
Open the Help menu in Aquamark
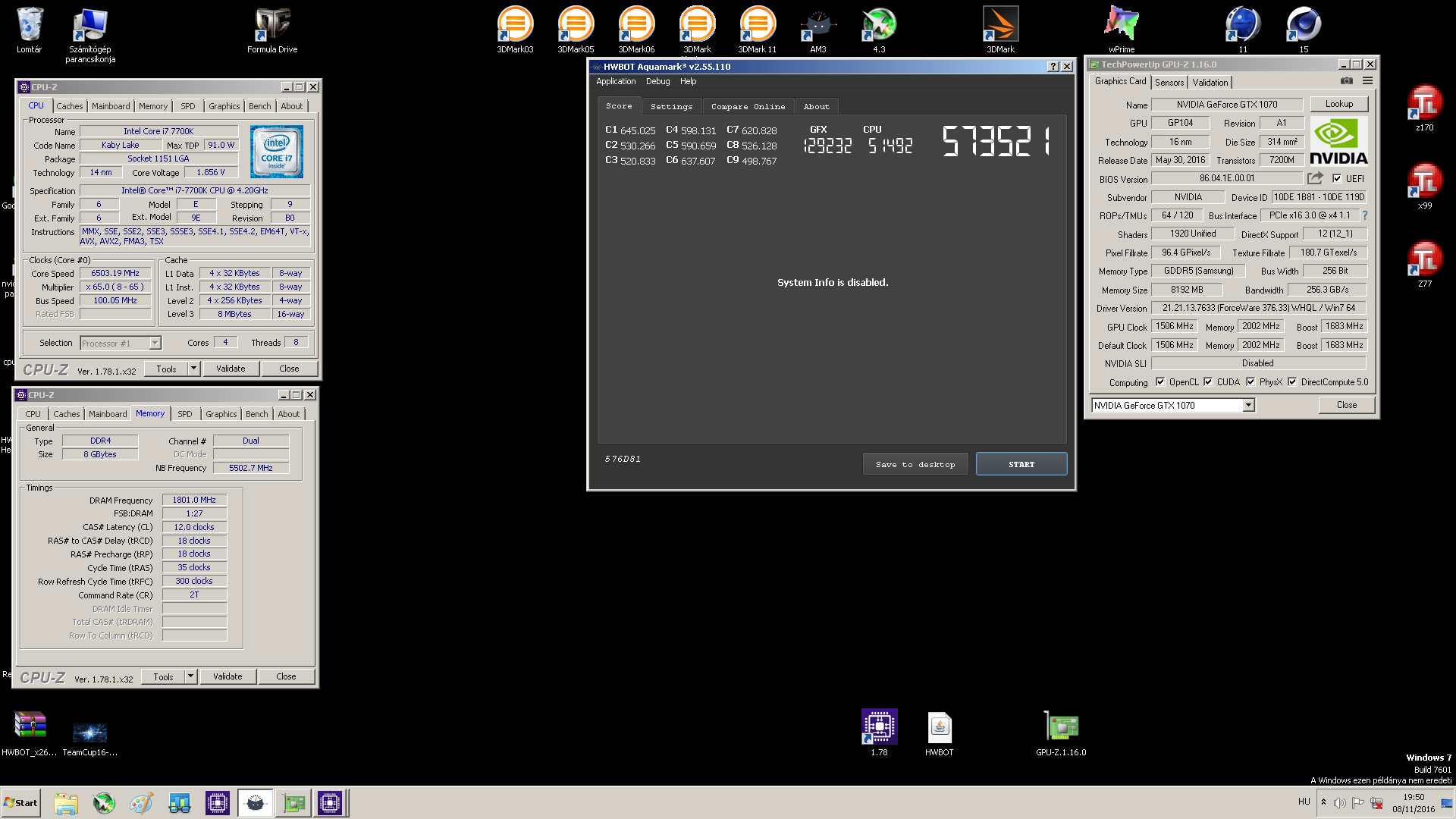pos(688,81)
